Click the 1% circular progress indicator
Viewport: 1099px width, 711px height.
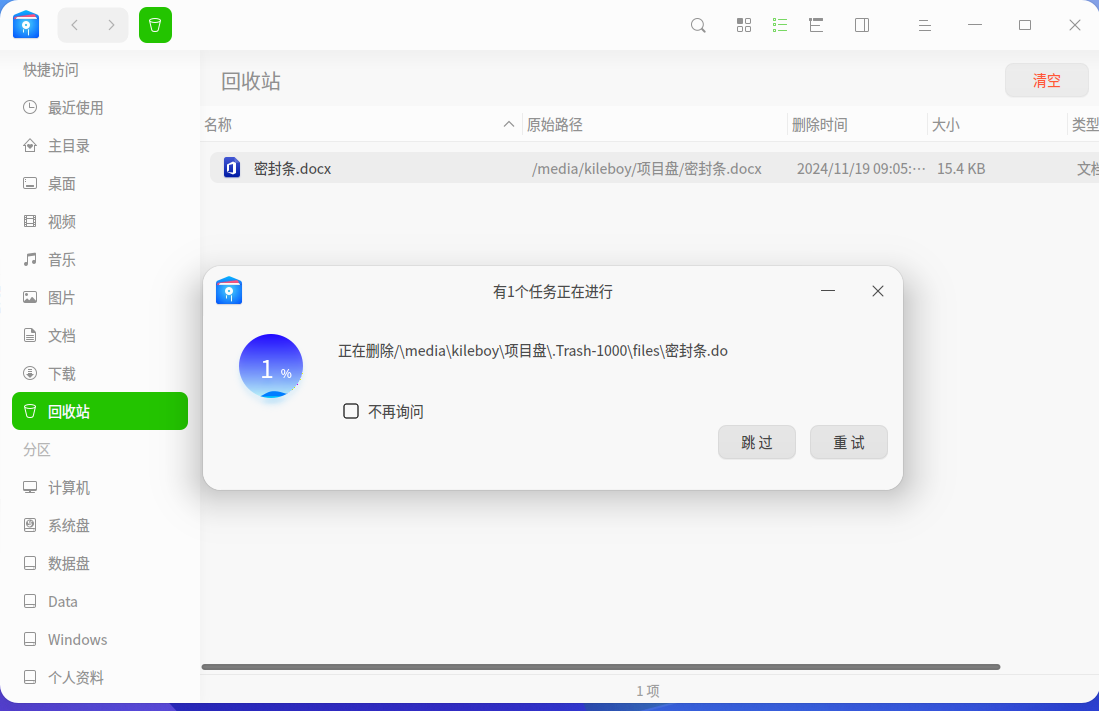click(271, 366)
